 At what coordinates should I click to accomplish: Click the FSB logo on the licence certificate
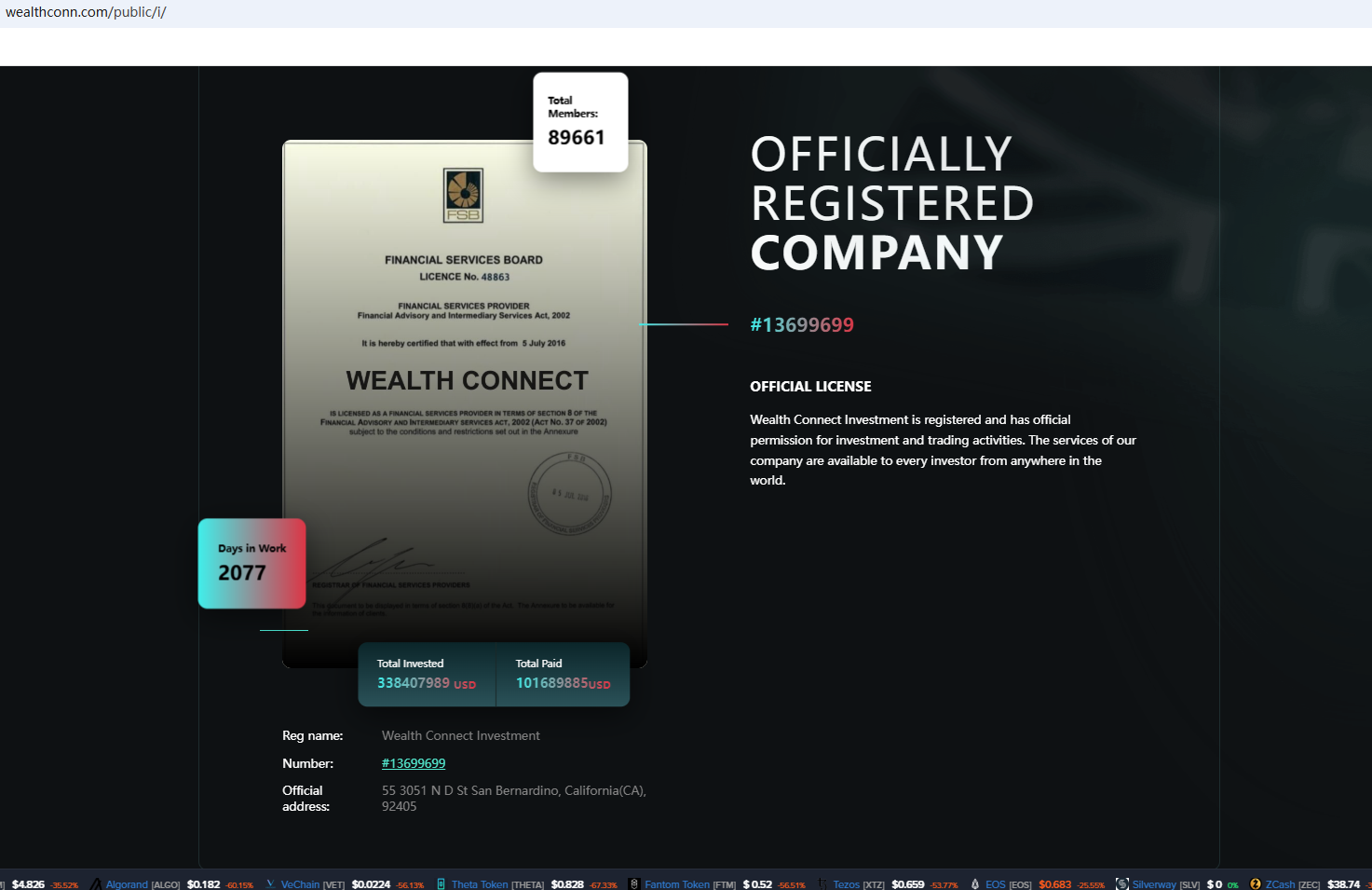pos(463,196)
